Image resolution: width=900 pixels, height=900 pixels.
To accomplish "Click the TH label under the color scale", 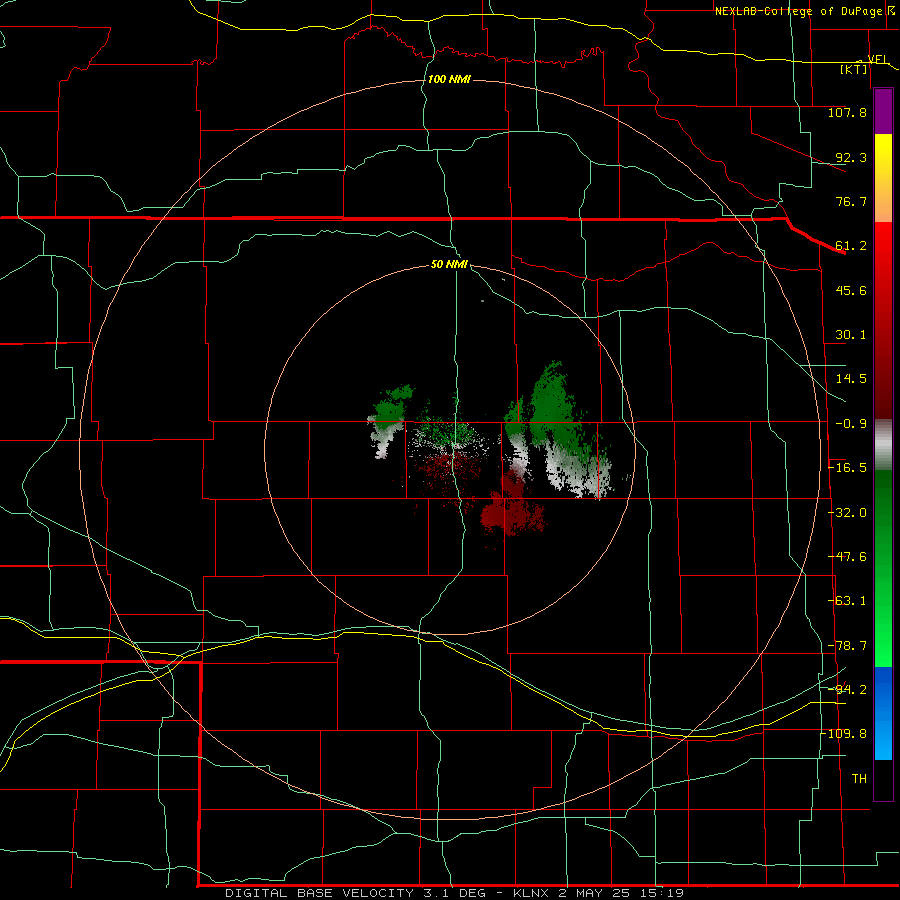I will tap(859, 778).
